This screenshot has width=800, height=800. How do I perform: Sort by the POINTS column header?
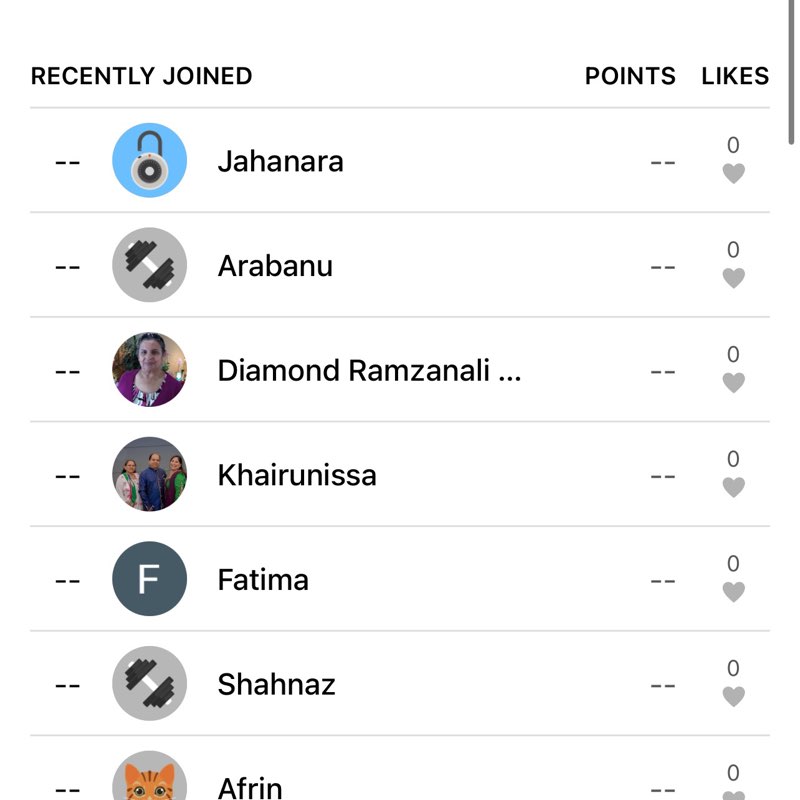[630, 76]
